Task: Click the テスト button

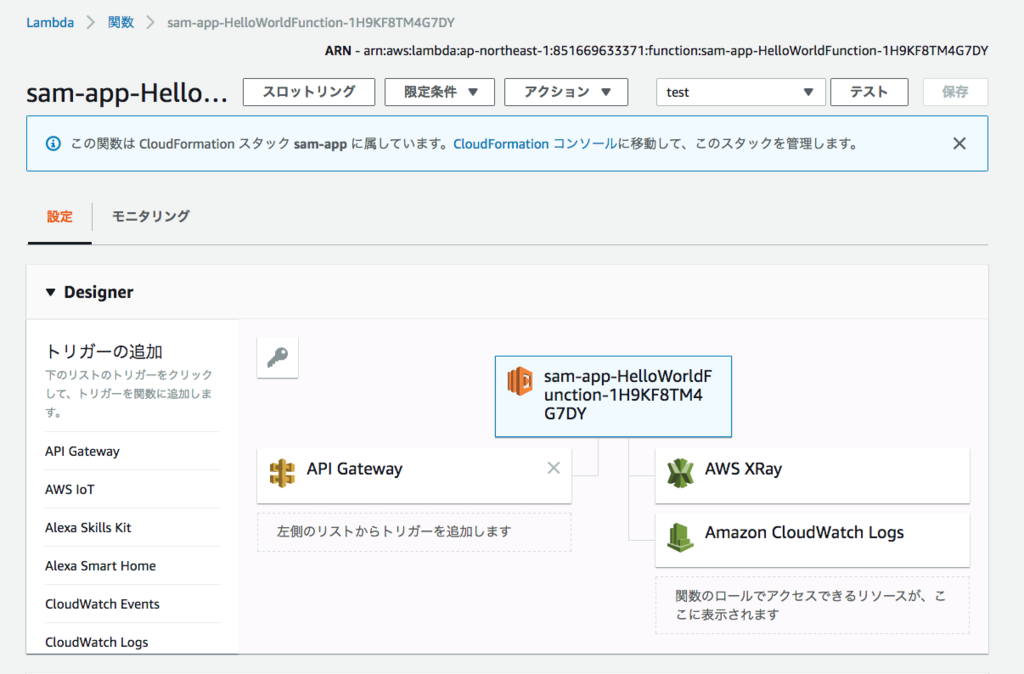Action: click(869, 92)
